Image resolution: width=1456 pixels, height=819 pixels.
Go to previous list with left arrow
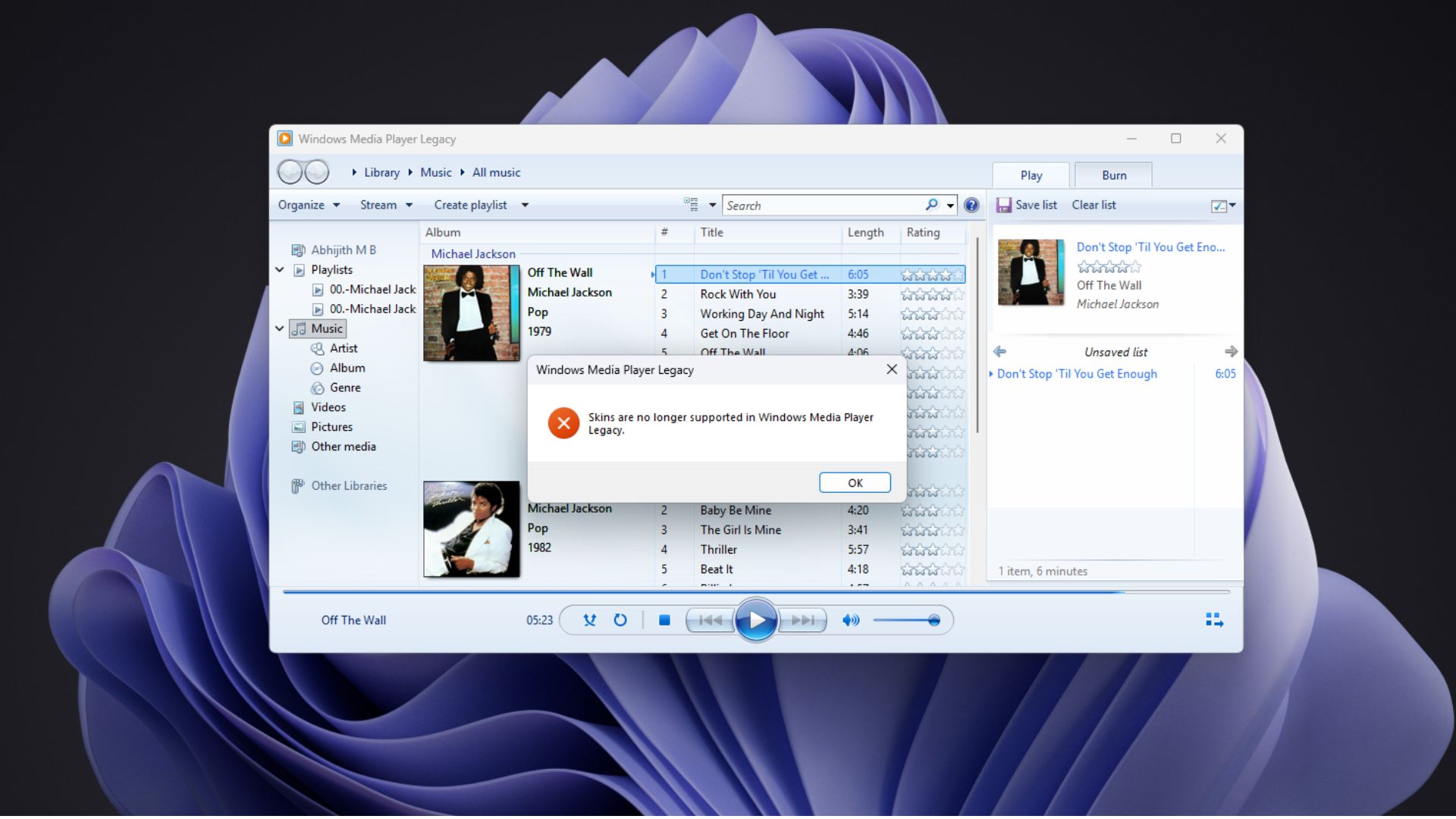click(x=999, y=352)
